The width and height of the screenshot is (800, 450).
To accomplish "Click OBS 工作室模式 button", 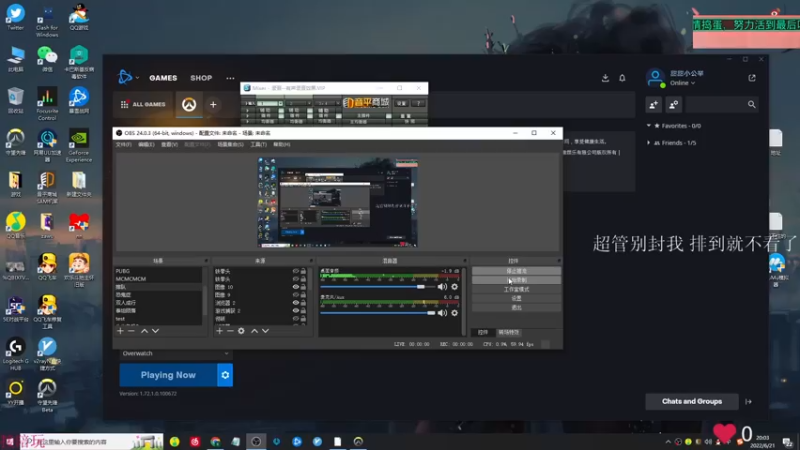I will [516, 289].
